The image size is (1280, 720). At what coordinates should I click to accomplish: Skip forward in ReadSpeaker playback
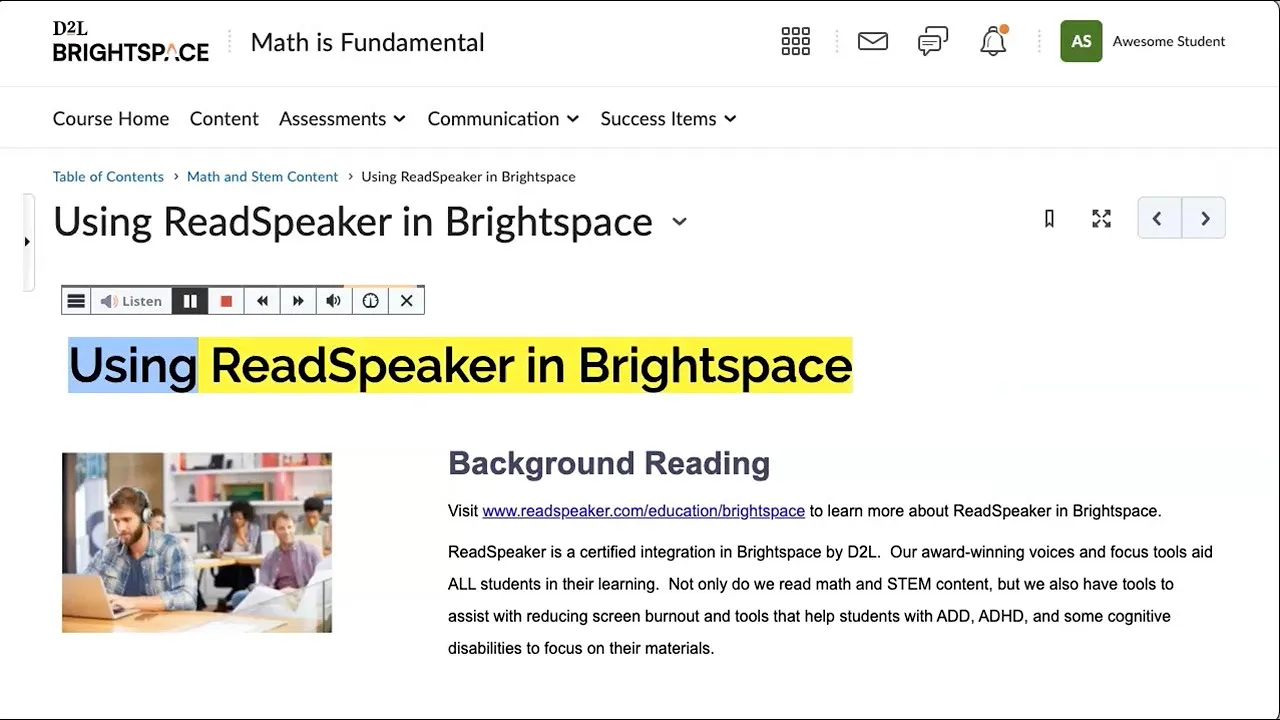tap(298, 301)
